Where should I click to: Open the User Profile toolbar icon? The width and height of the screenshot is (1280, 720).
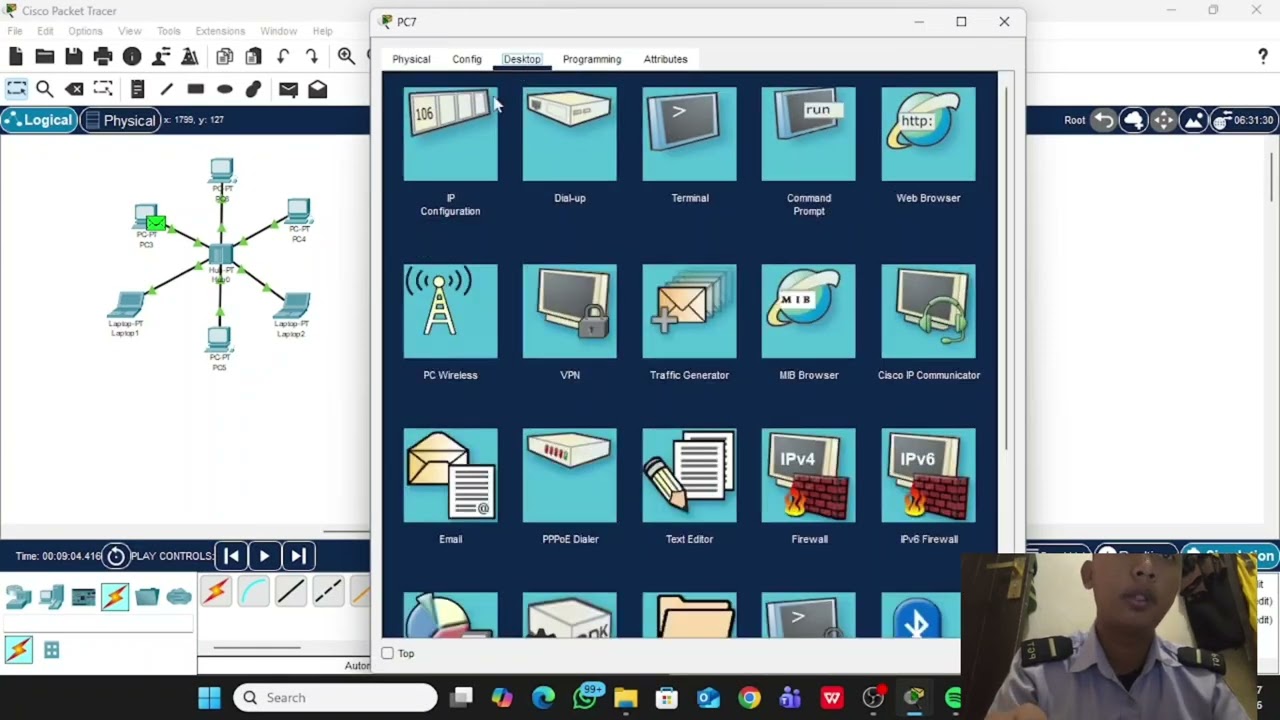coord(161,57)
